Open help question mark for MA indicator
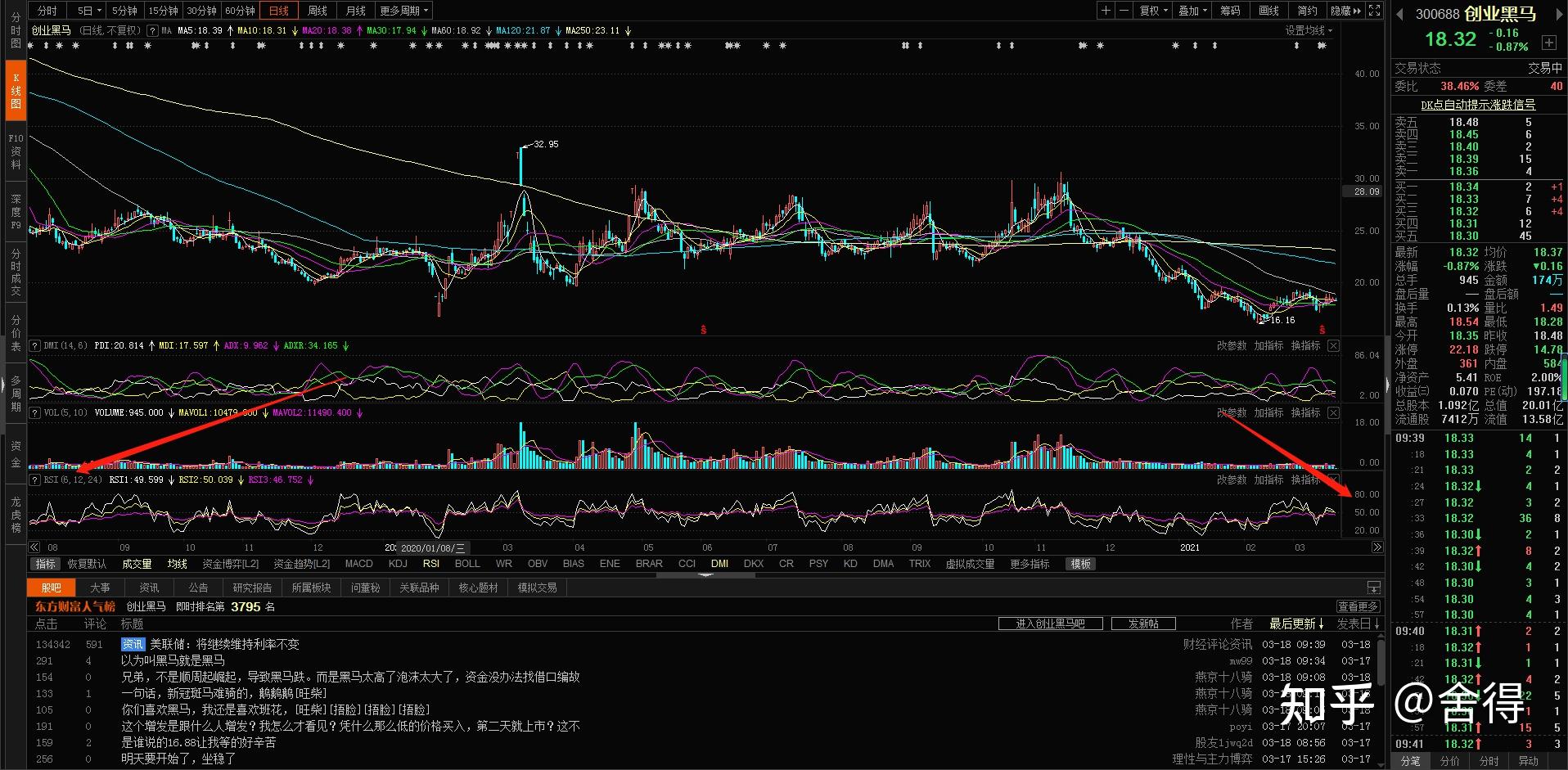 [x=152, y=30]
